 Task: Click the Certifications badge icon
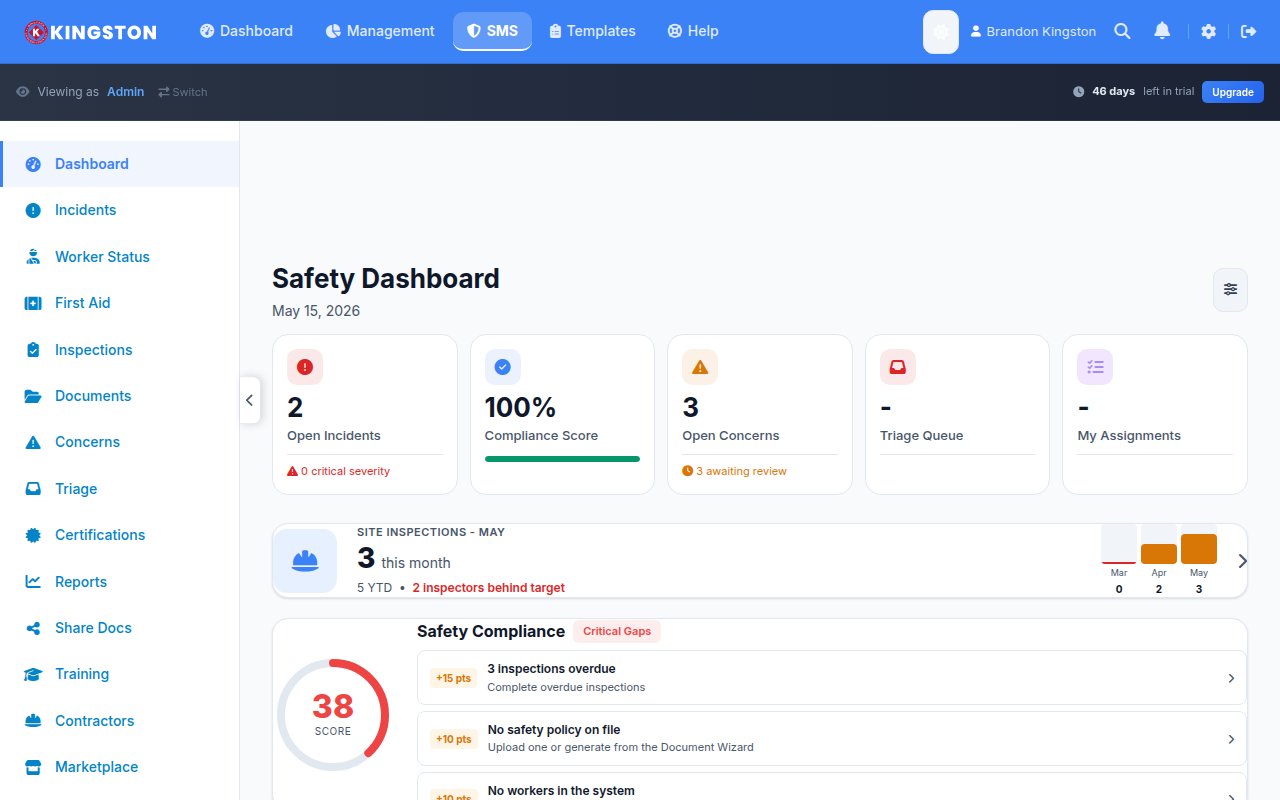tap(33, 535)
